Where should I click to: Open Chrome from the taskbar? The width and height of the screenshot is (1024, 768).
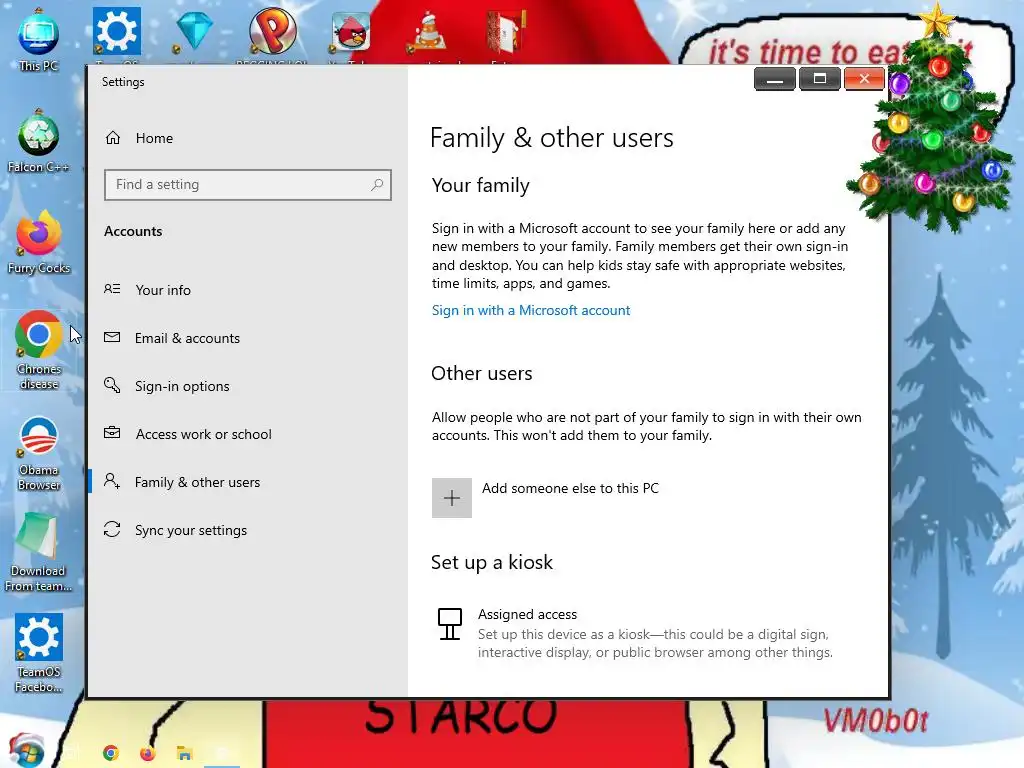click(x=111, y=753)
